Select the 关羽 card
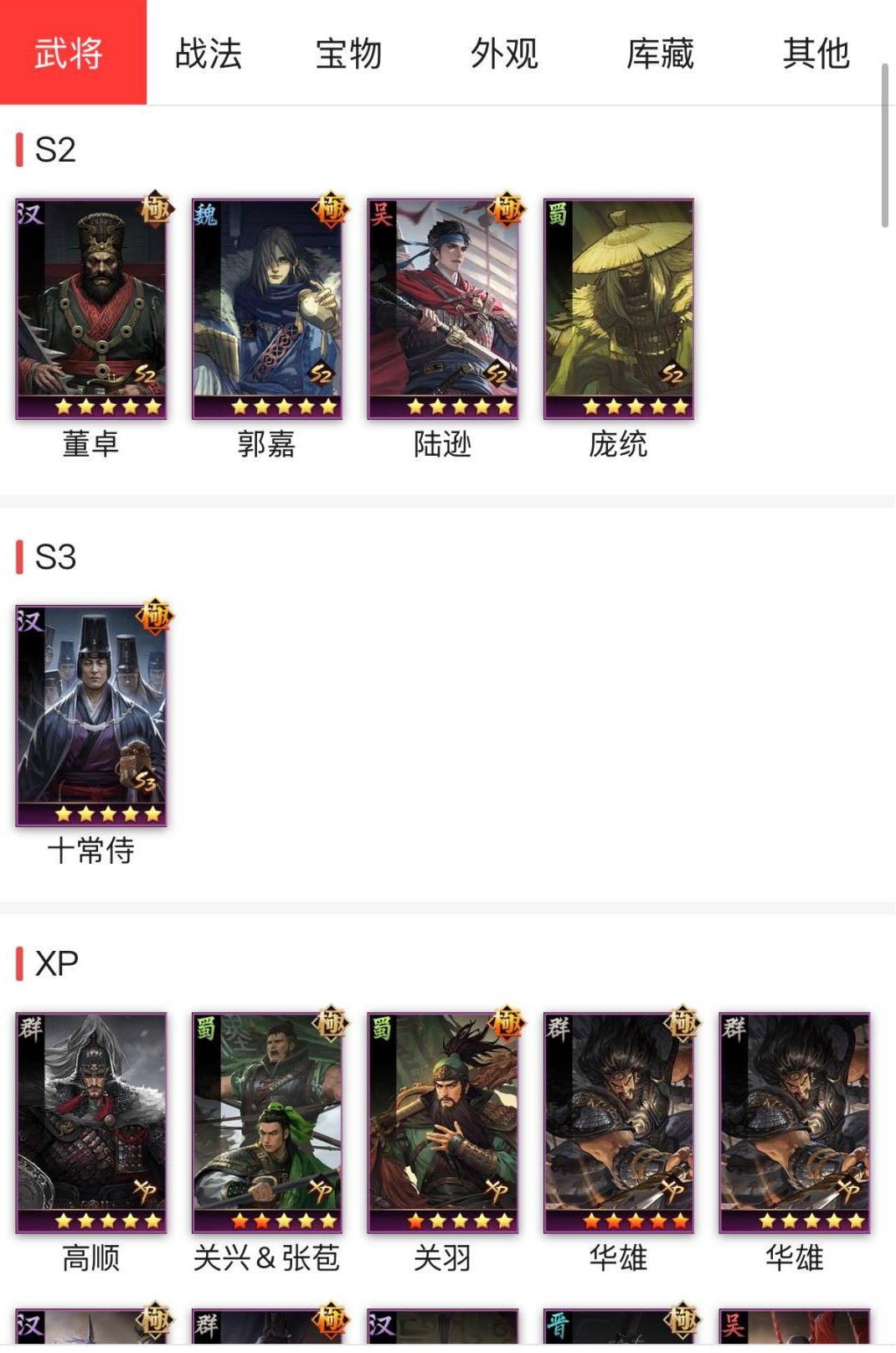The image size is (896, 1353). 443,1123
